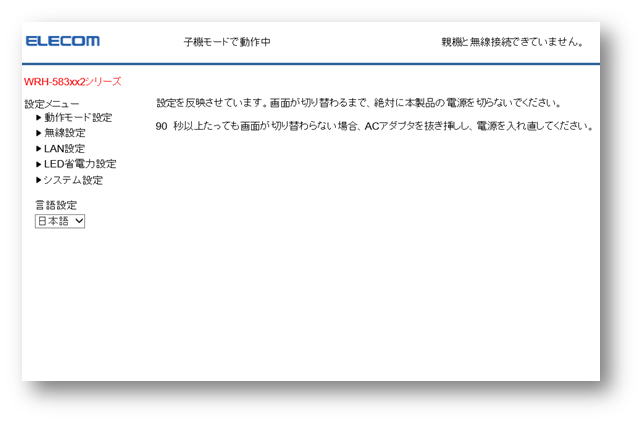Click the 子機モードで動作中 status text
Viewport: 642px width, 423px height.
coord(227,42)
